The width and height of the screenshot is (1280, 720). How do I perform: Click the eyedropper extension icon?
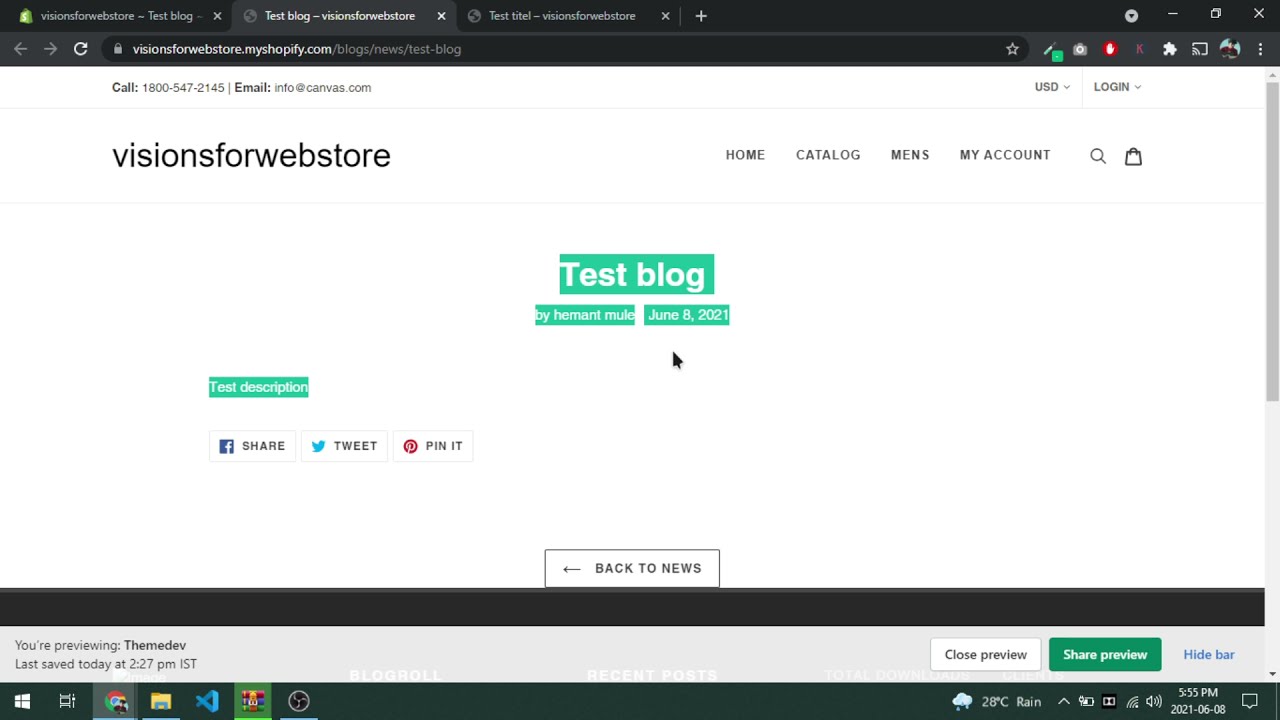coord(1050,49)
